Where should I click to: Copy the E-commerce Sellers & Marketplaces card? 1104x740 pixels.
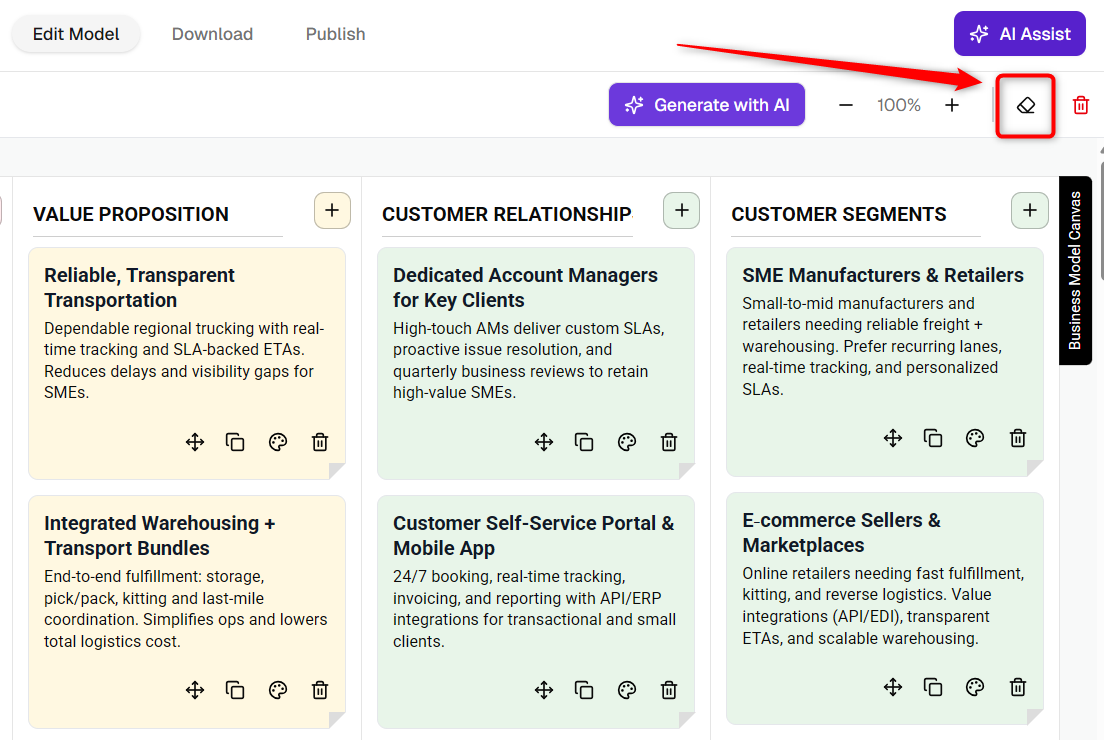(933, 686)
